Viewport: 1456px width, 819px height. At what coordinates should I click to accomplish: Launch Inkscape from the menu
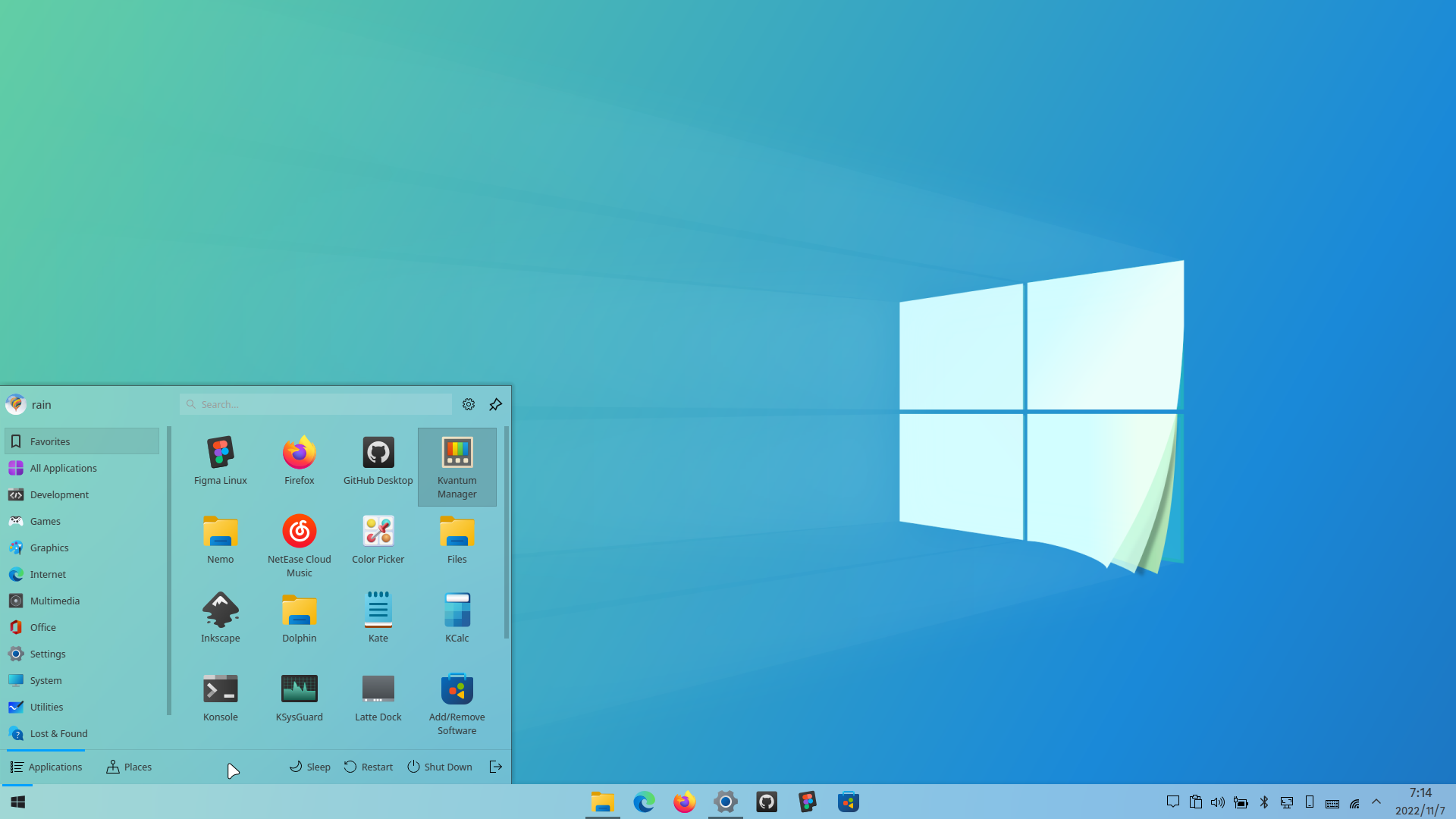tap(220, 617)
